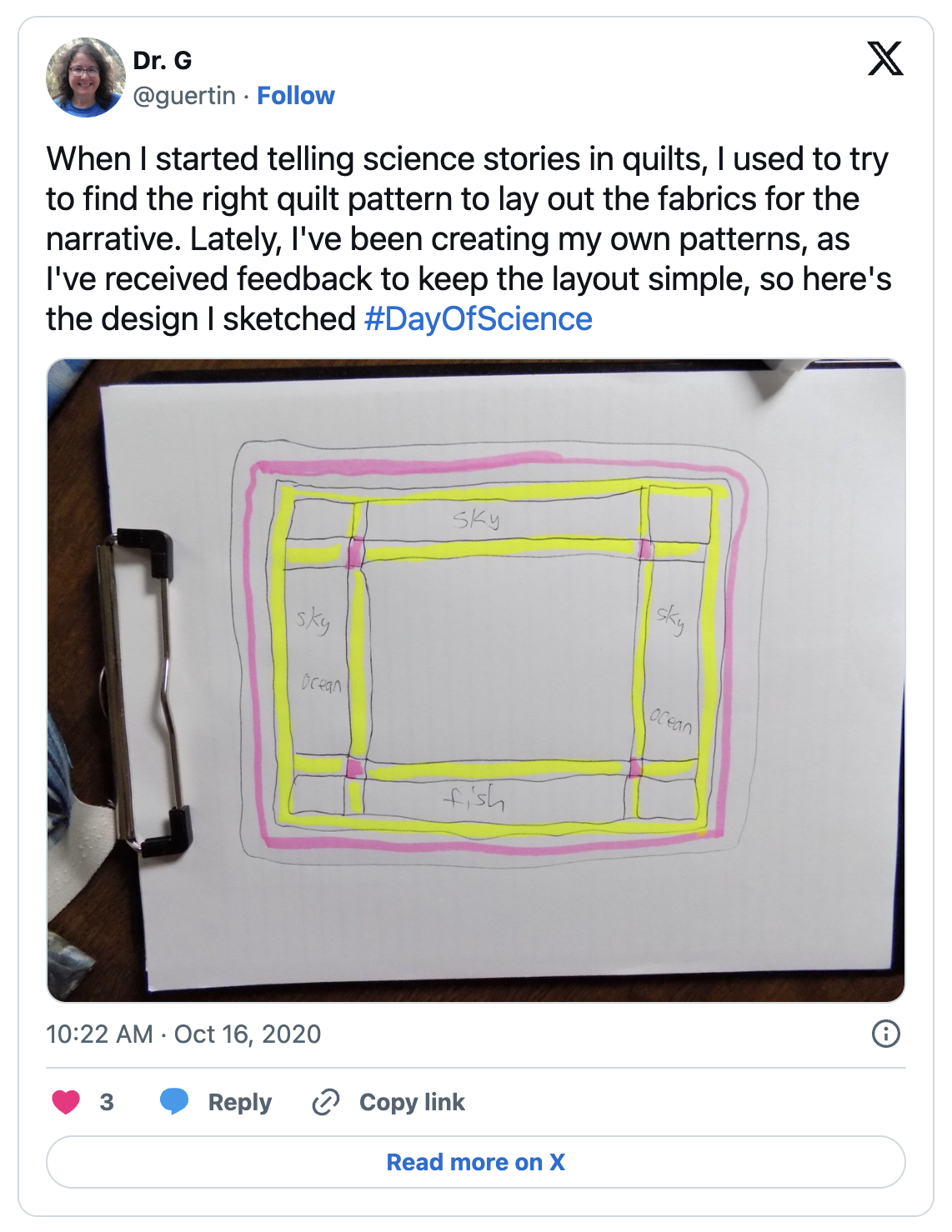
Task: Click the Reply text label
Action: 240,1102
